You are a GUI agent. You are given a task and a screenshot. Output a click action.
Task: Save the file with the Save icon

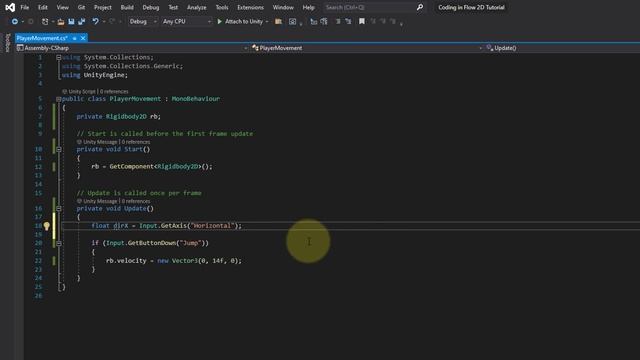[x=71, y=21]
